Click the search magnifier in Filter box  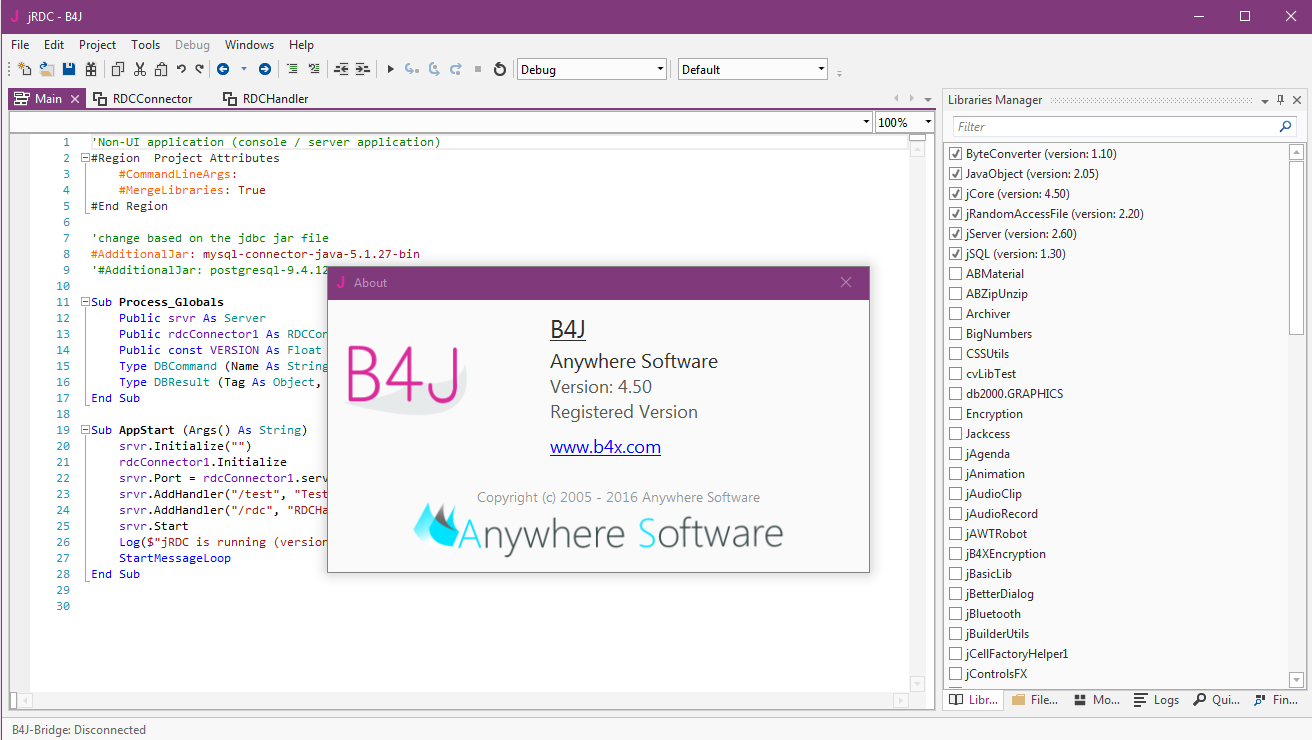(1286, 127)
